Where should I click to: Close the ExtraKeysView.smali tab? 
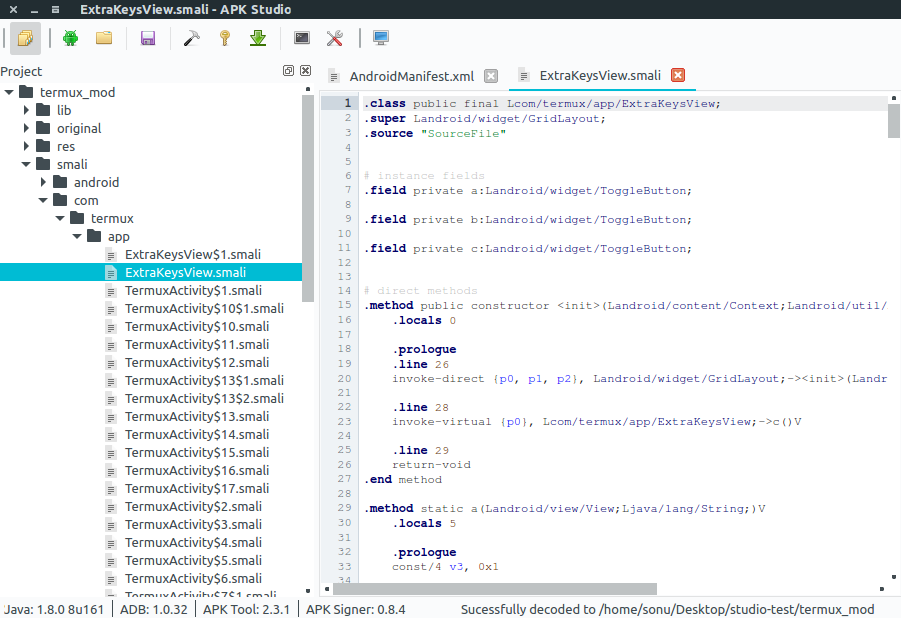tap(678, 75)
